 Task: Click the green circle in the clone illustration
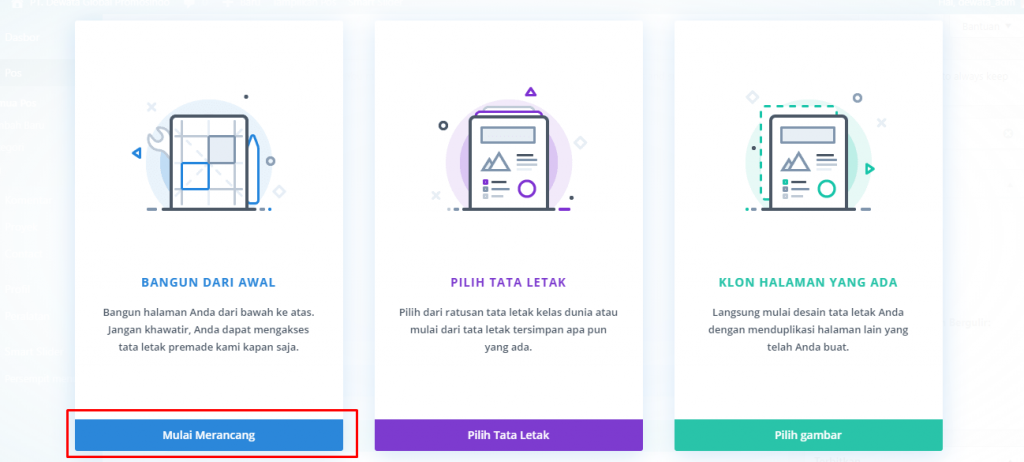(x=826, y=188)
